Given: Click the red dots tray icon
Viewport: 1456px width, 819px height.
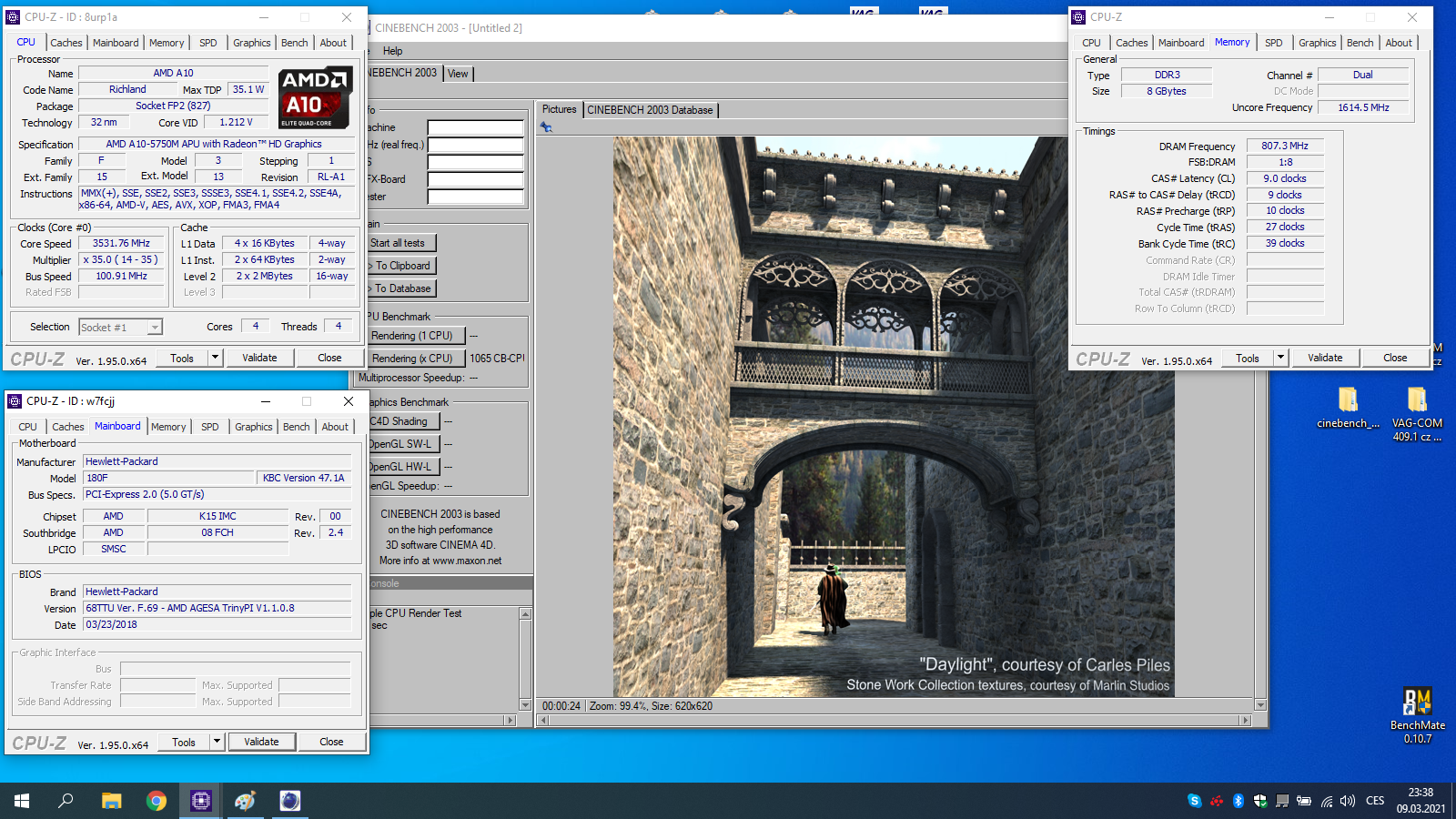Looking at the screenshot, I should click(1216, 801).
